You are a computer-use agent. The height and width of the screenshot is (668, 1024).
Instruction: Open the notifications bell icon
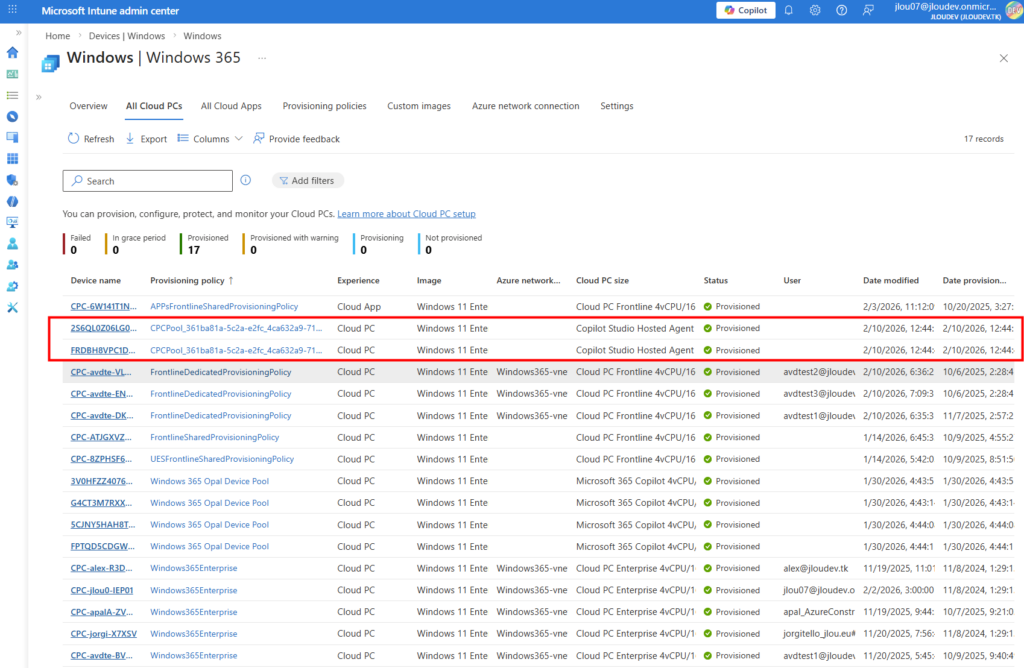(x=789, y=10)
